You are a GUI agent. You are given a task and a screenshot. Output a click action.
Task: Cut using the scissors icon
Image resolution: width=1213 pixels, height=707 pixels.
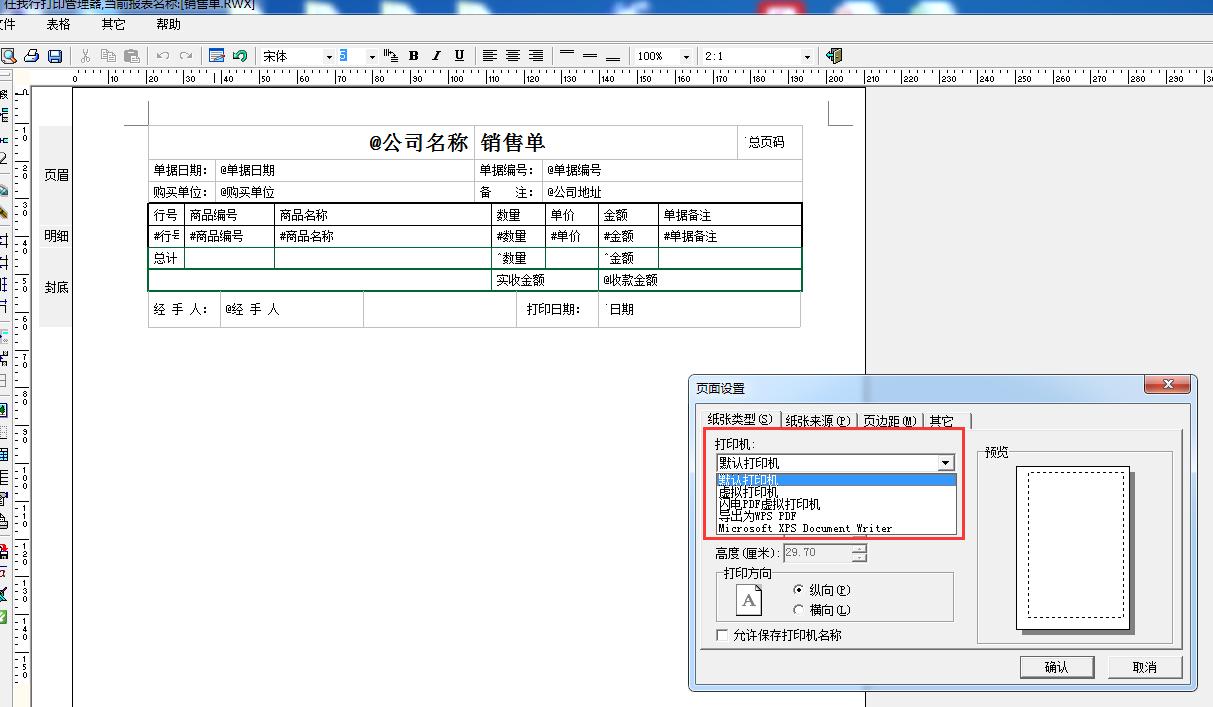(86, 56)
